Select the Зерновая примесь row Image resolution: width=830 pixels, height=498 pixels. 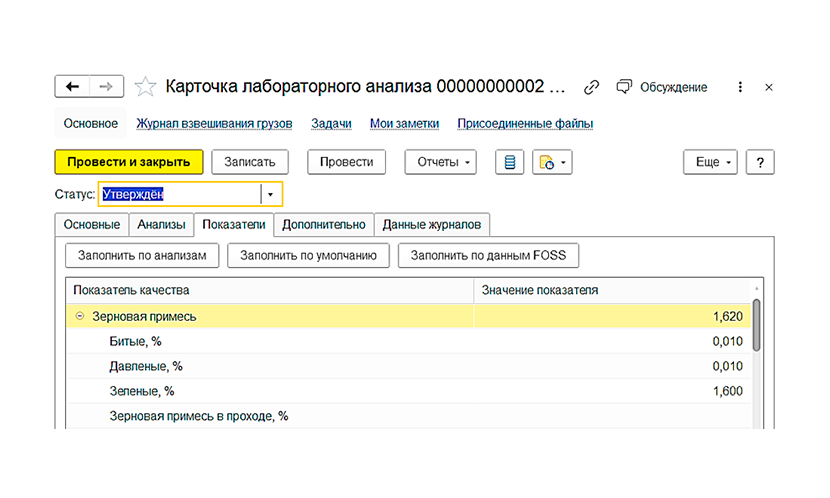pyautogui.click(x=409, y=316)
